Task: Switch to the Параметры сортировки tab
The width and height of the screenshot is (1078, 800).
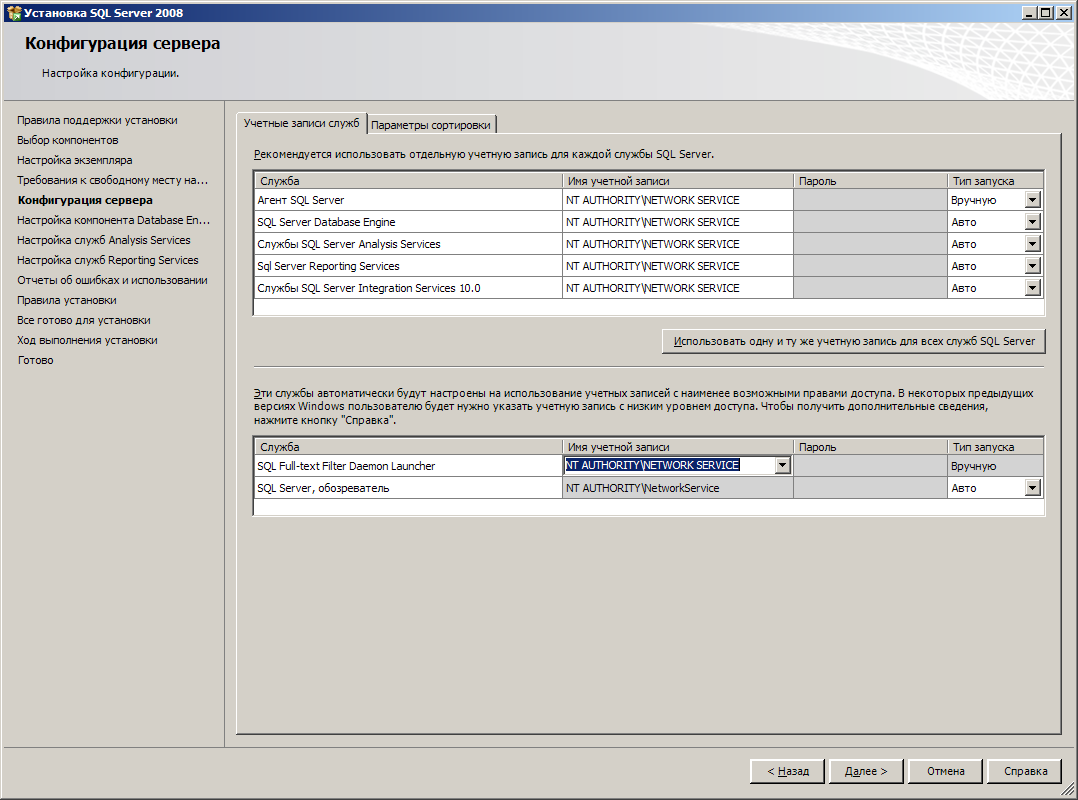Action: [x=431, y=125]
